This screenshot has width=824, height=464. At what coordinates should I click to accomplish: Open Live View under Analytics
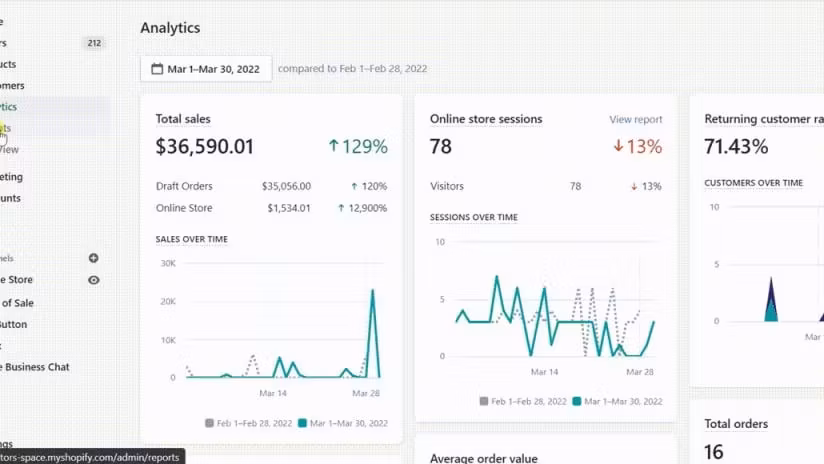point(9,149)
